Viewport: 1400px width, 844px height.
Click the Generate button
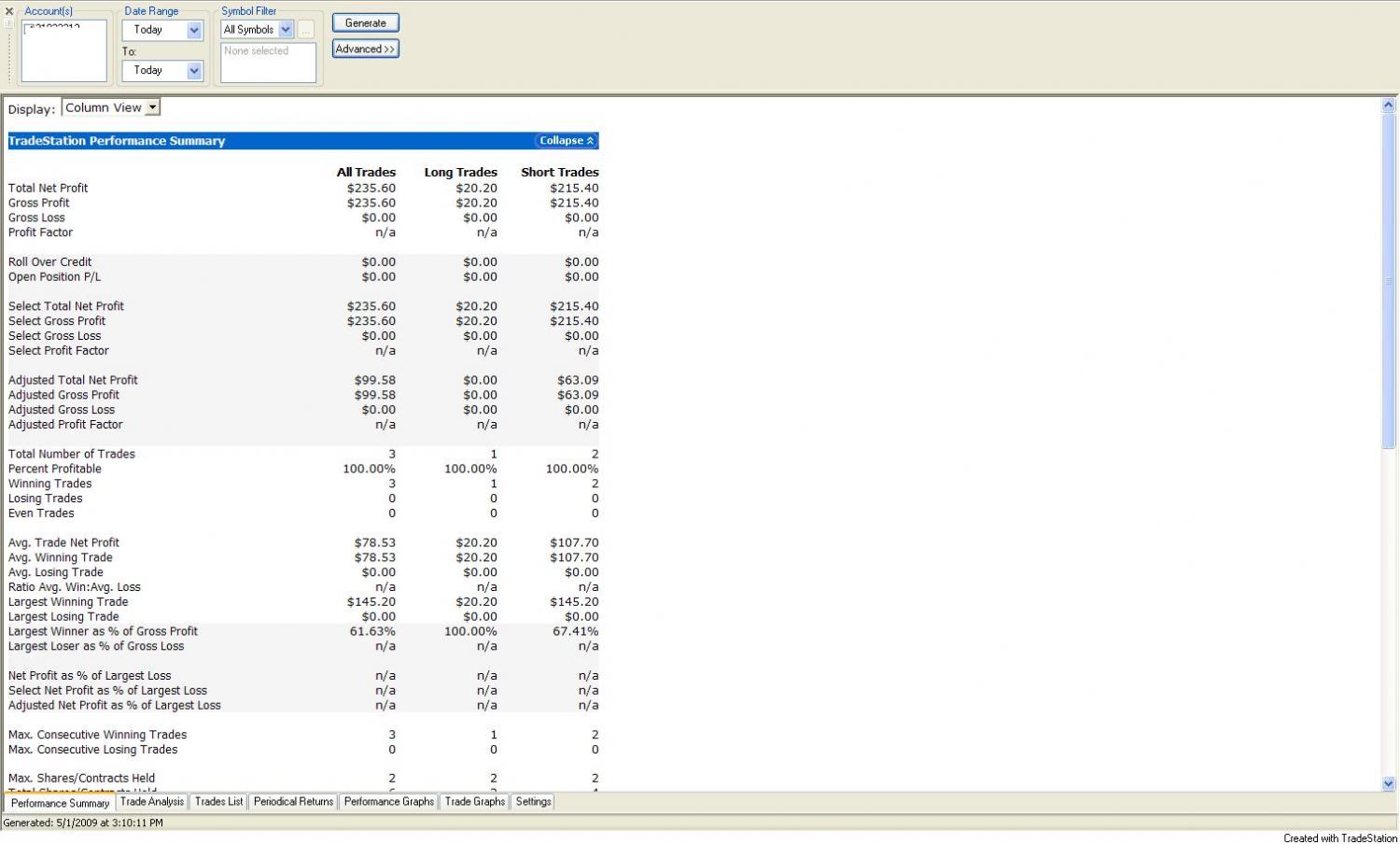[x=366, y=22]
